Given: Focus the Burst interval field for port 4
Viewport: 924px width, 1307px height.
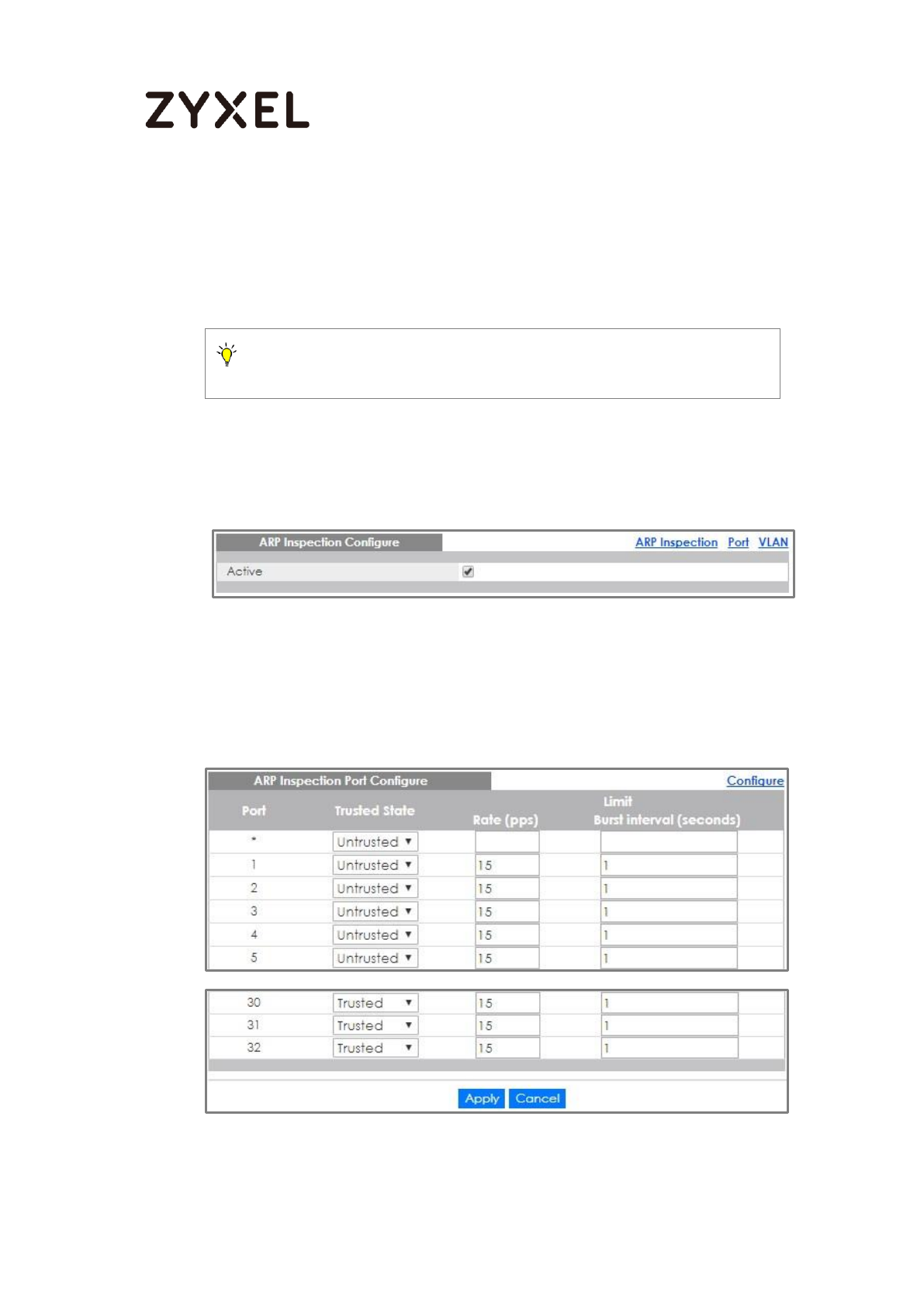Looking at the screenshot, I should [668, 935].
